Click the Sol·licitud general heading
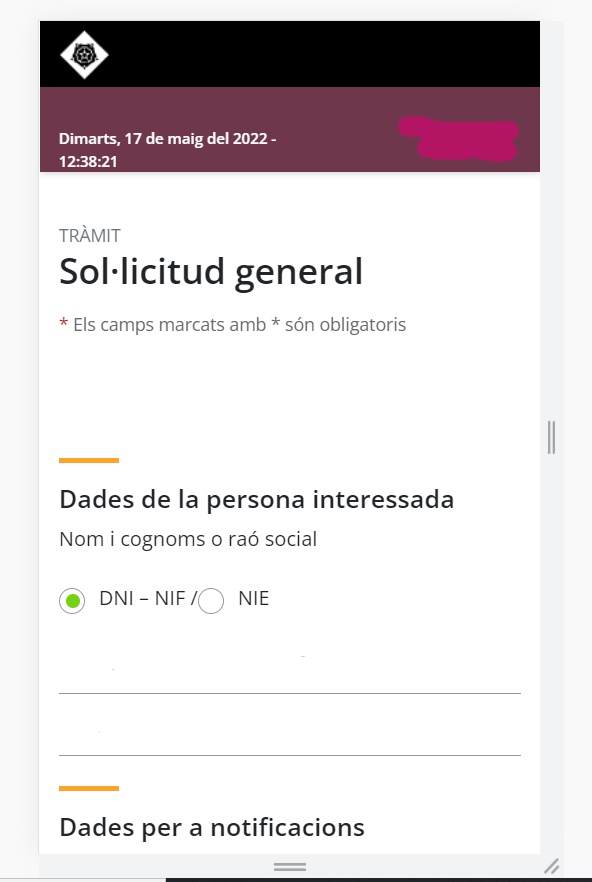 (211, 273)
